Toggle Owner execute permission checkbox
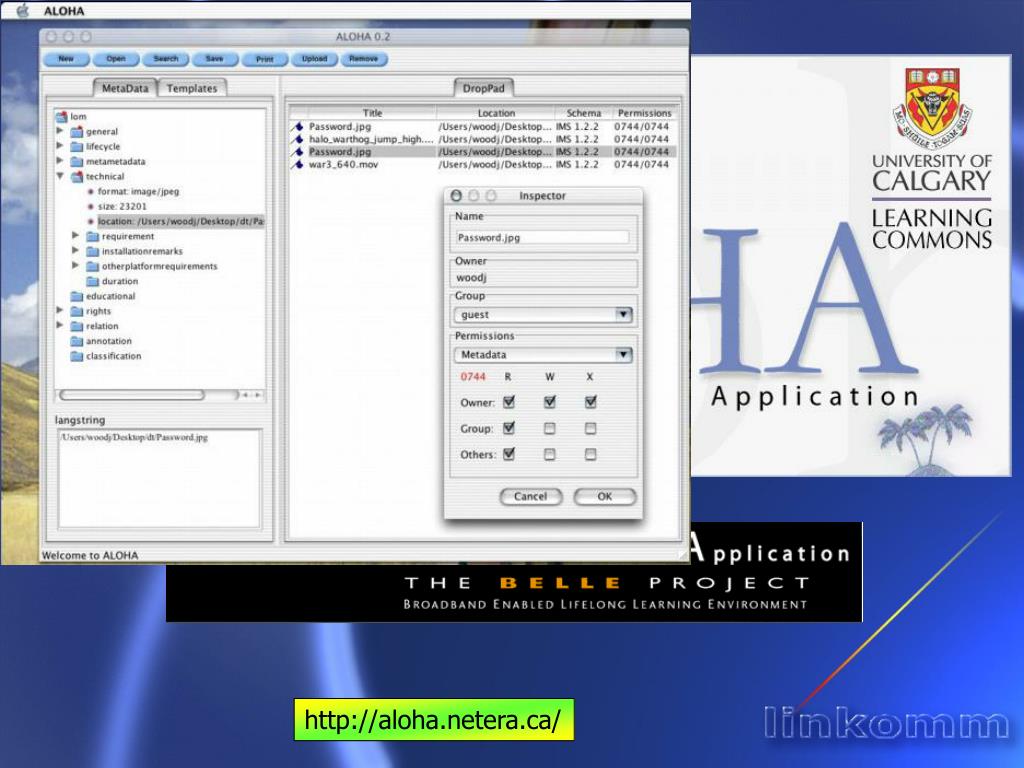Screen dimensions: 1024x768 [x=590, y=402]
